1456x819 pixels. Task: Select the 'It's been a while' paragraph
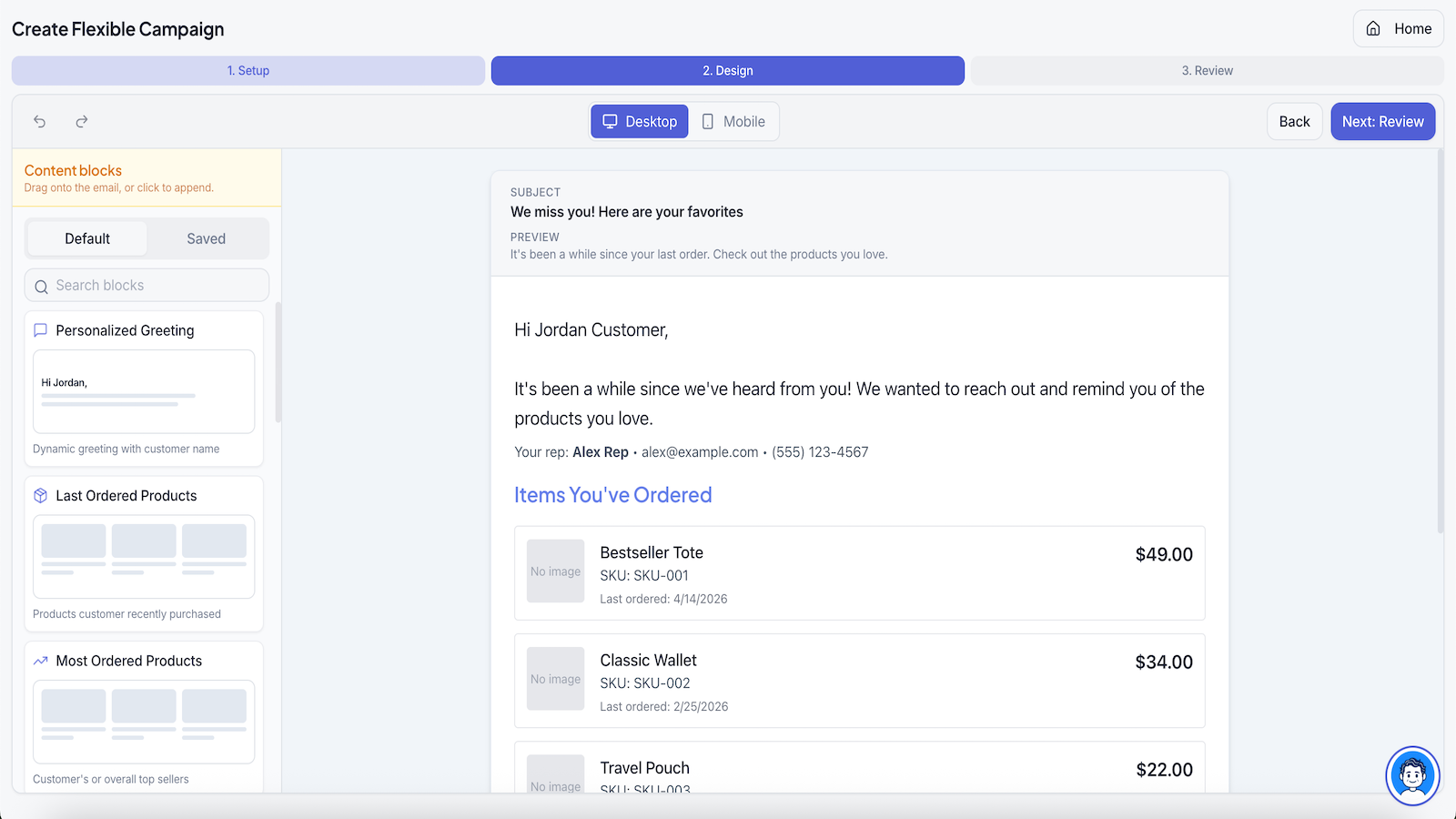pyautogui.click(x=859, y=403)
